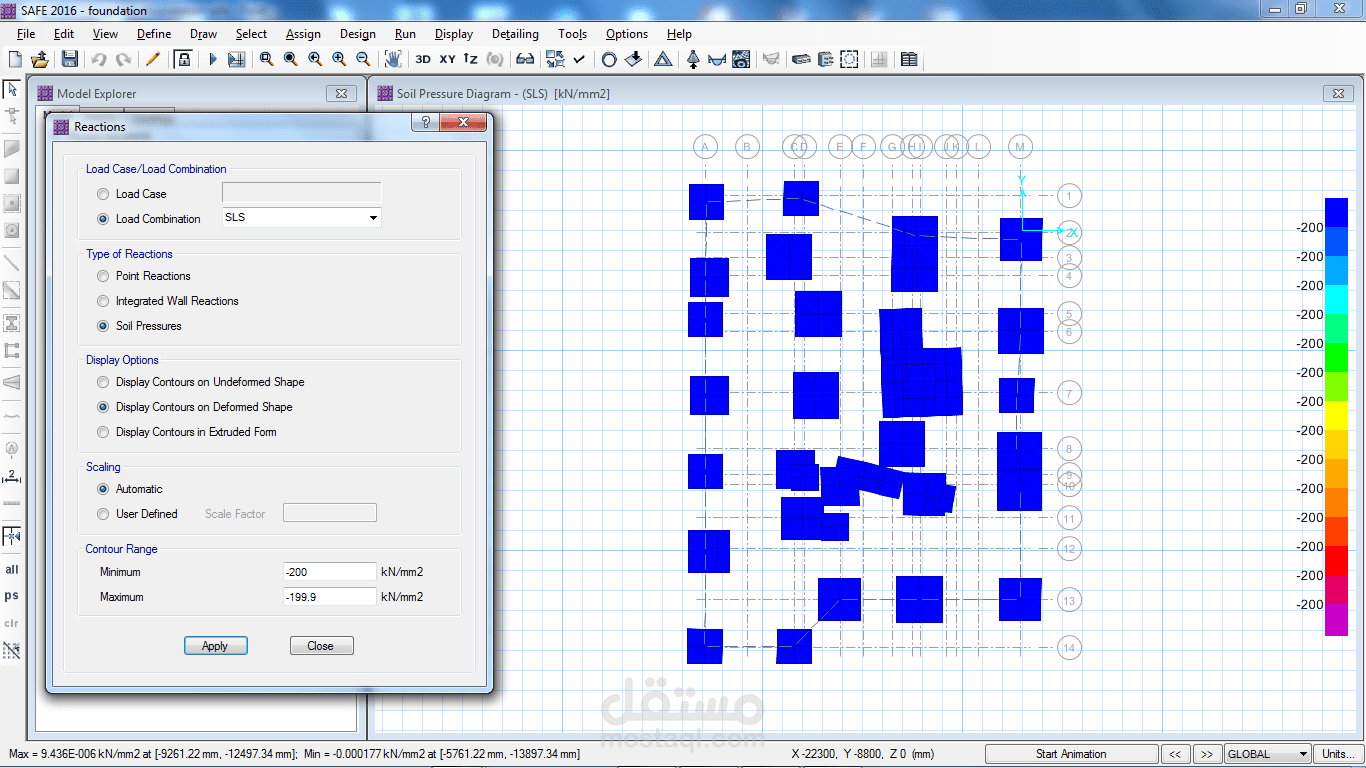Activate the Pan hand tool icon
Screen dimensions: 1366x768
tap(393, 59)
